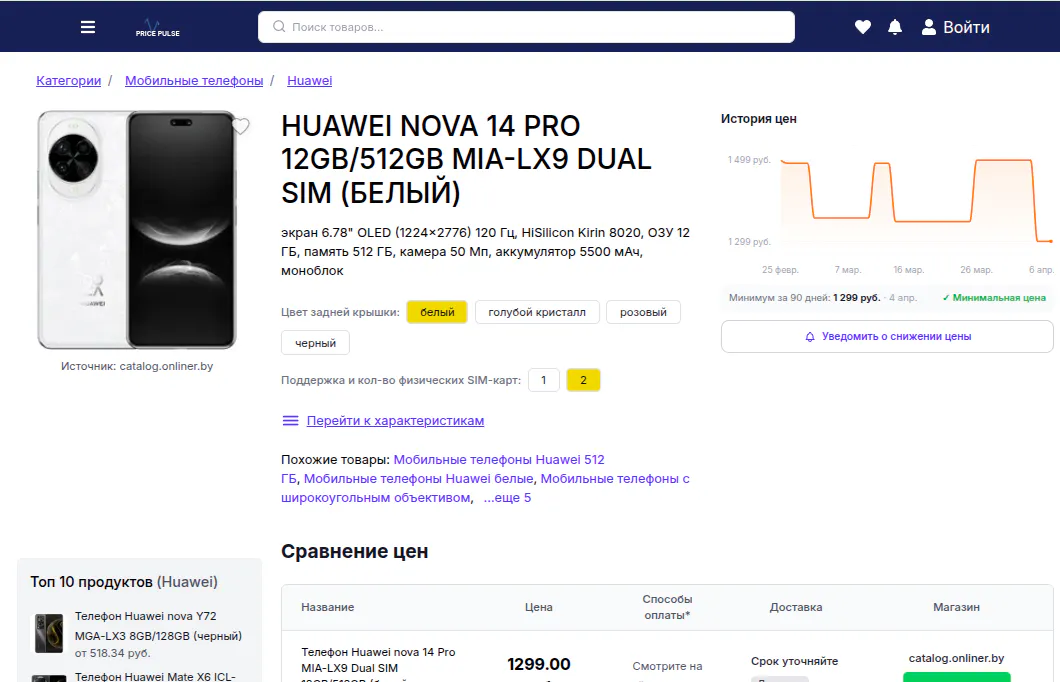Screen dimensions: 1060x682
Task: Click the Название column header
Action: point(327,607)
